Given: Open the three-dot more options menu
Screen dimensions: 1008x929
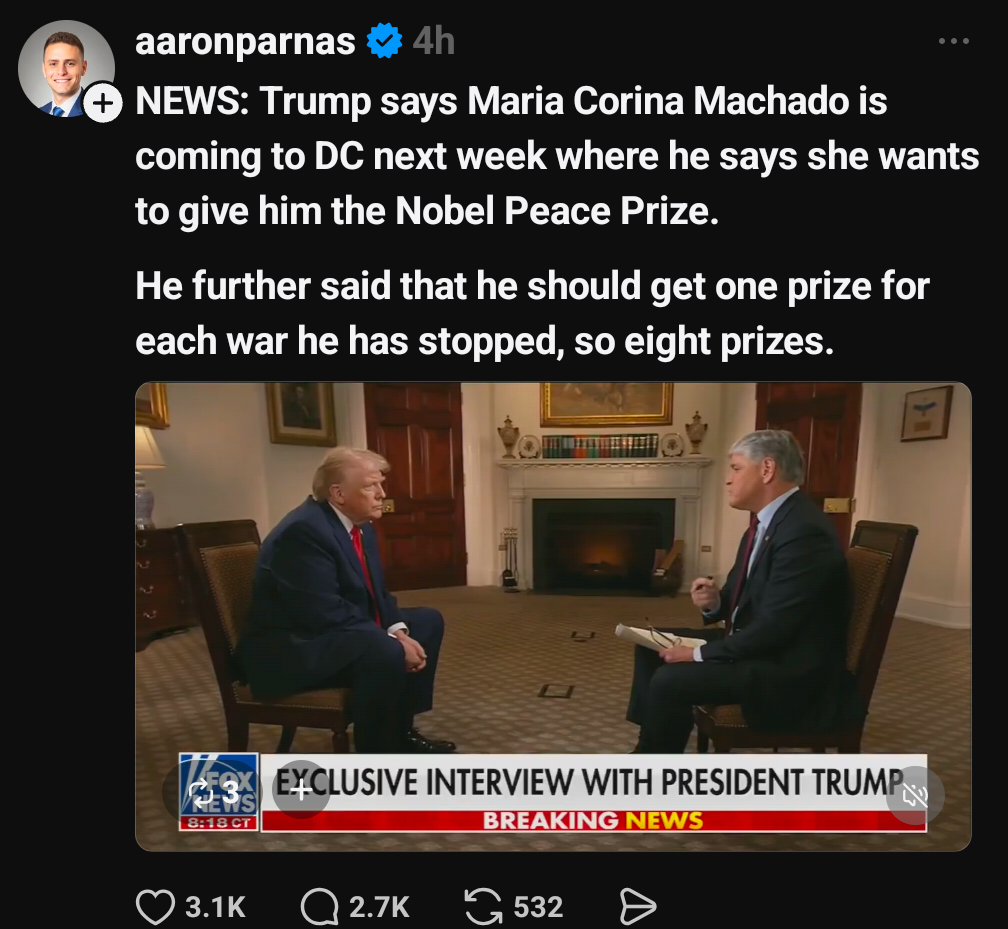Looking at the screenshot, I should click(x=953, y=41).
